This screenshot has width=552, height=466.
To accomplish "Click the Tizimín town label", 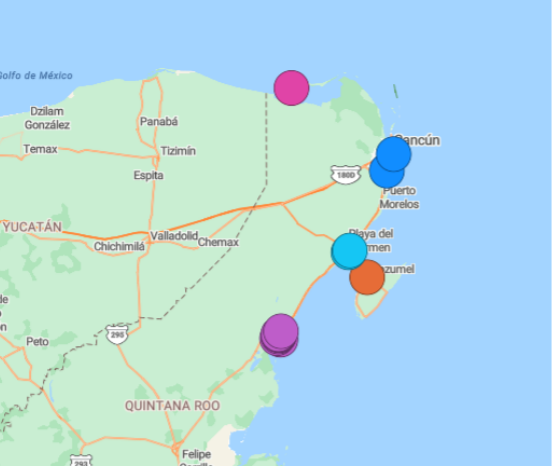I will [178, 151].
